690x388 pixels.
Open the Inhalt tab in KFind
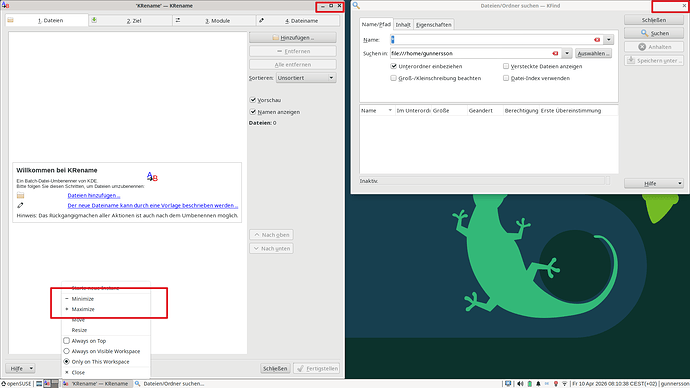403,25
